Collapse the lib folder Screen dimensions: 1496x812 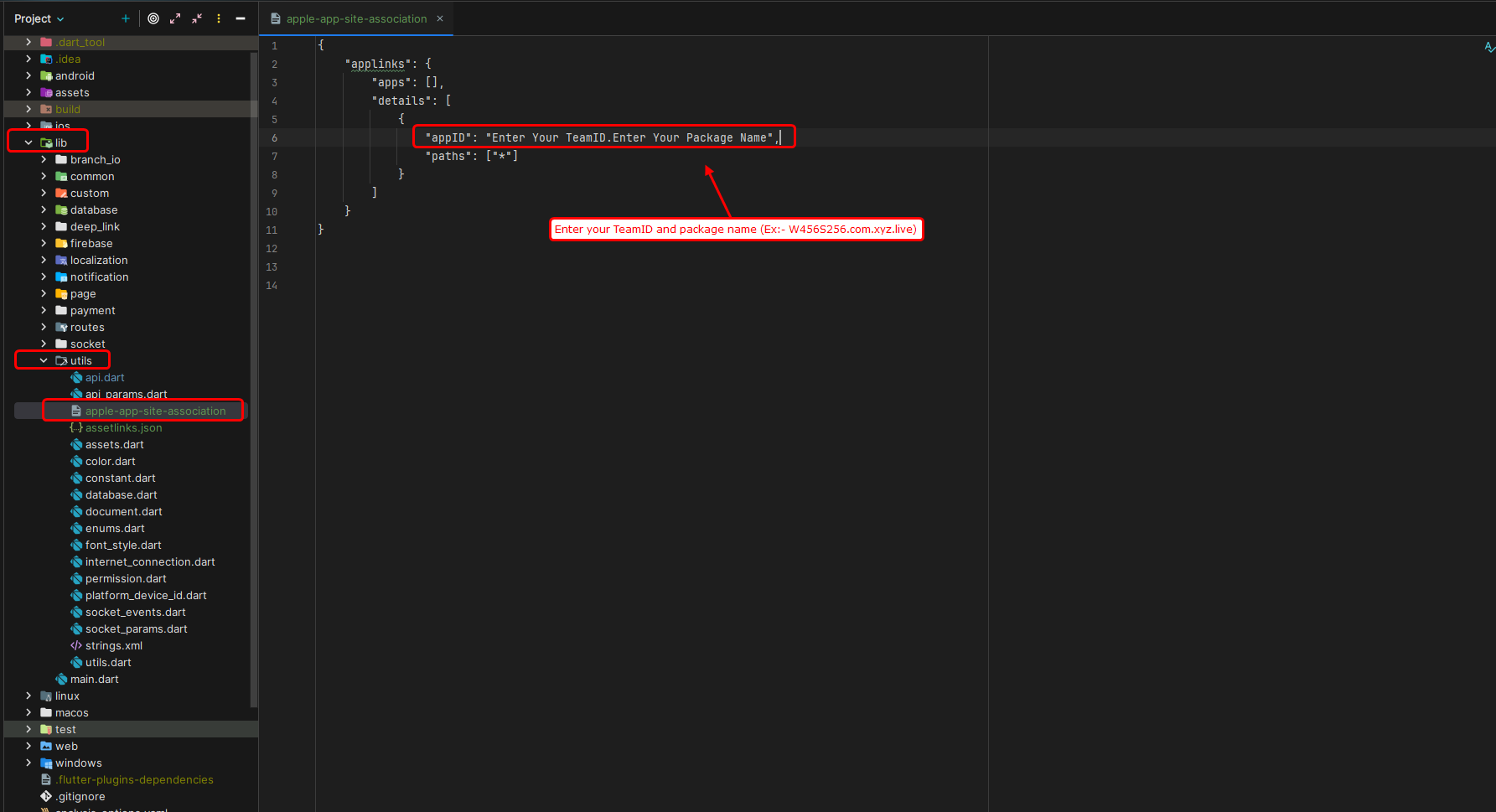coord(28,141)
